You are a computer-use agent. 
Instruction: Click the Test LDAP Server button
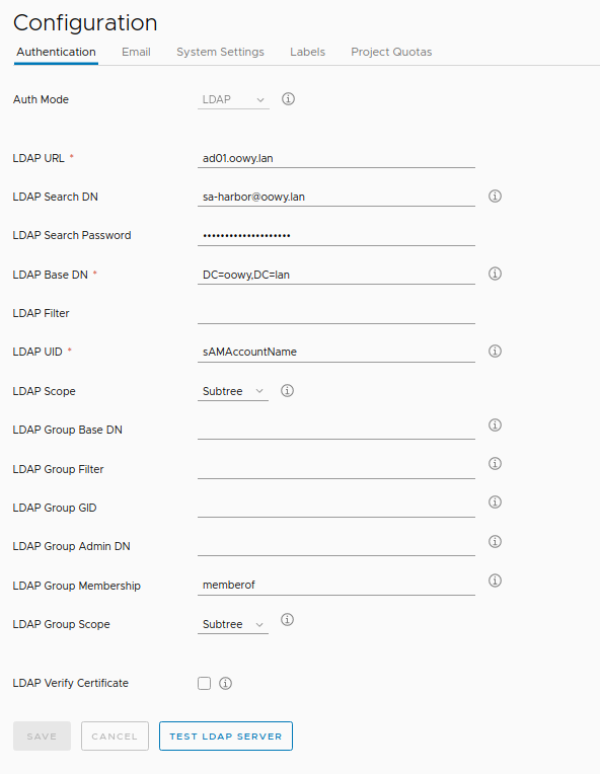pyautogui.click(x=225, y=736)
